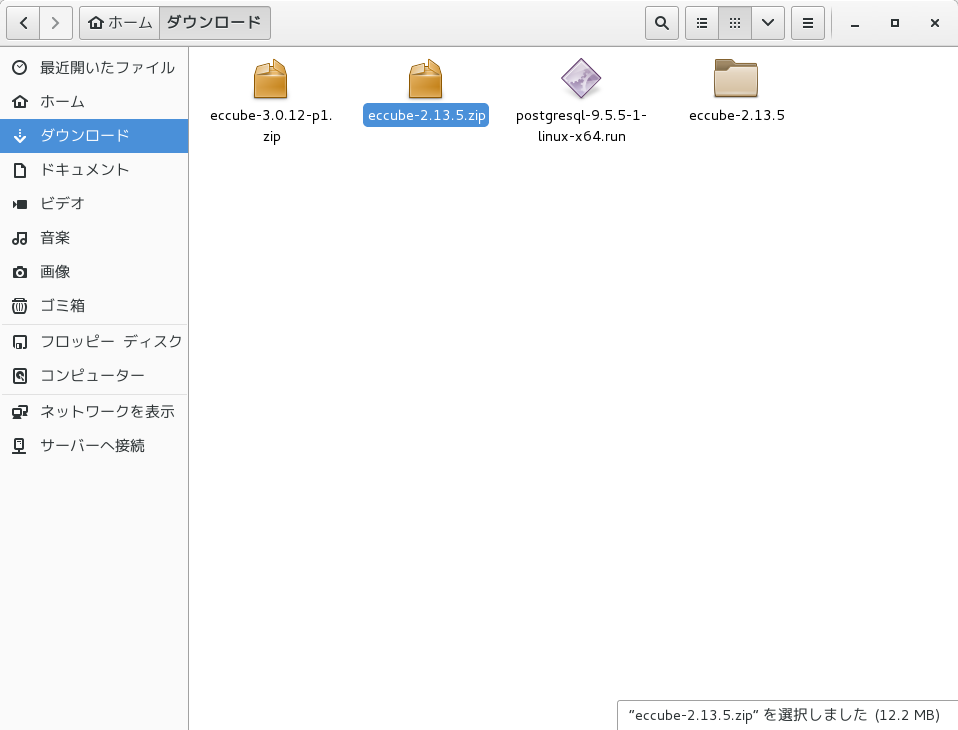Select ダウンロード in the path bar
Image resolution: width=958 pixels, height=730 pixels.
tap(214, 23)
